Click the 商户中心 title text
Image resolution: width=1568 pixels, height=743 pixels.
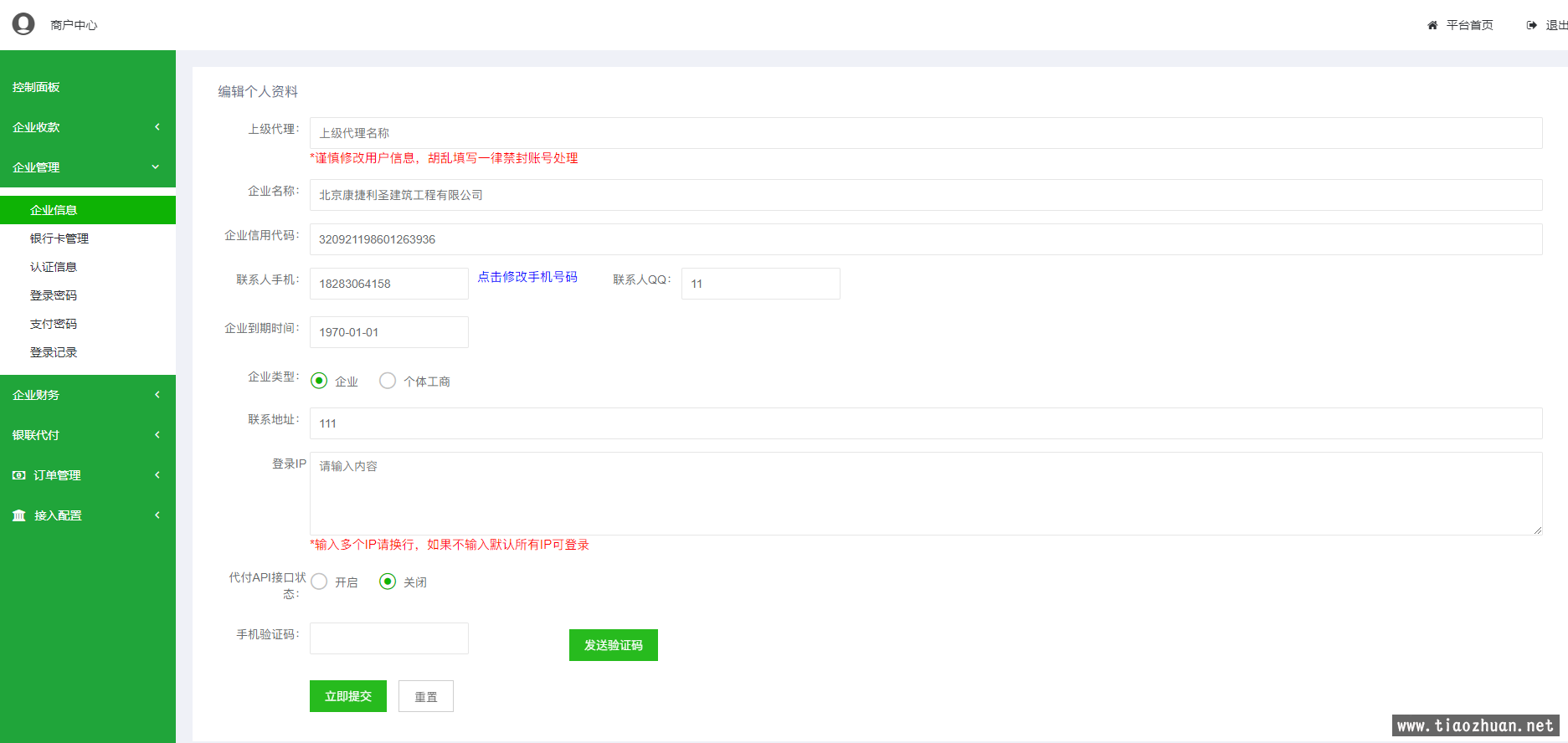[x=74, y=25]
